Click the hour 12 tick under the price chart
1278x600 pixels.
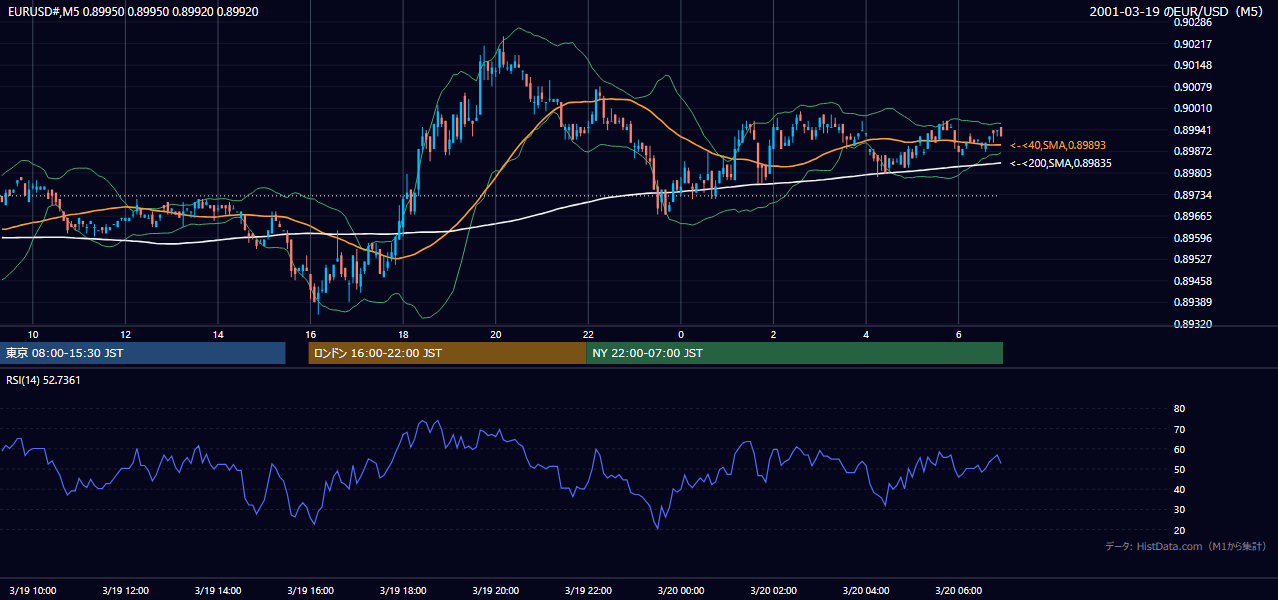pos(125,334)
